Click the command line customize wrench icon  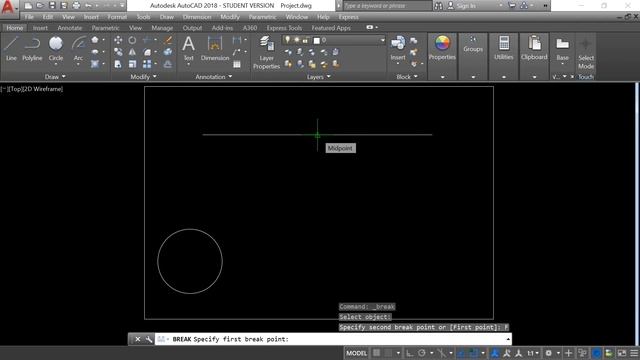point(149,339)
